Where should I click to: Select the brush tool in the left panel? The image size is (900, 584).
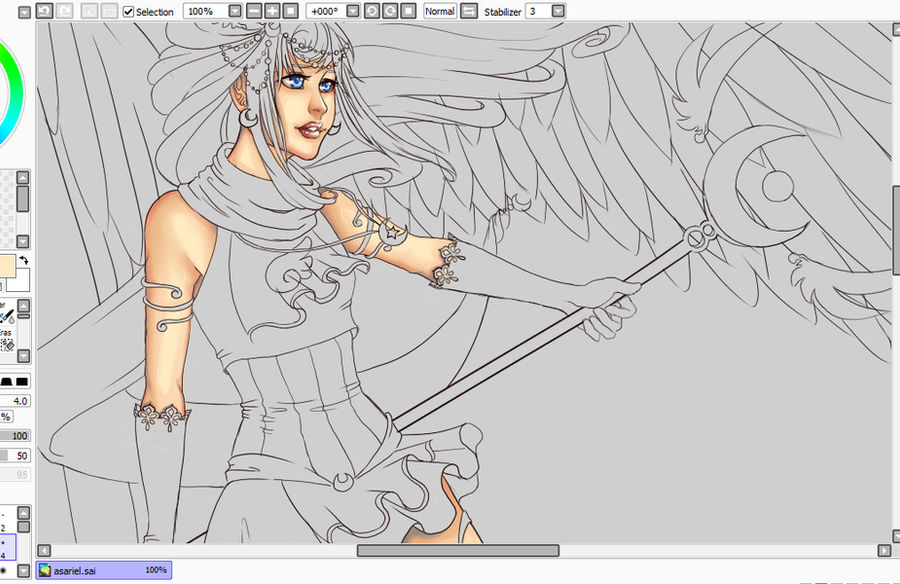[x=8, y=316]
